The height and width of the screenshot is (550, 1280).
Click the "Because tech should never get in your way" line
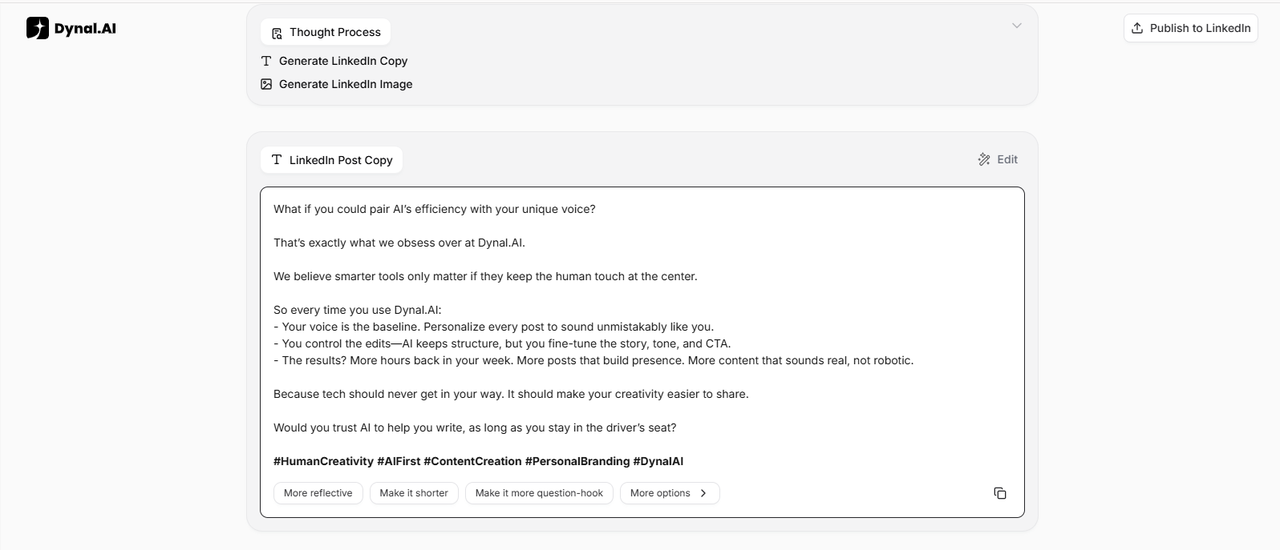(x=511, y=394)
